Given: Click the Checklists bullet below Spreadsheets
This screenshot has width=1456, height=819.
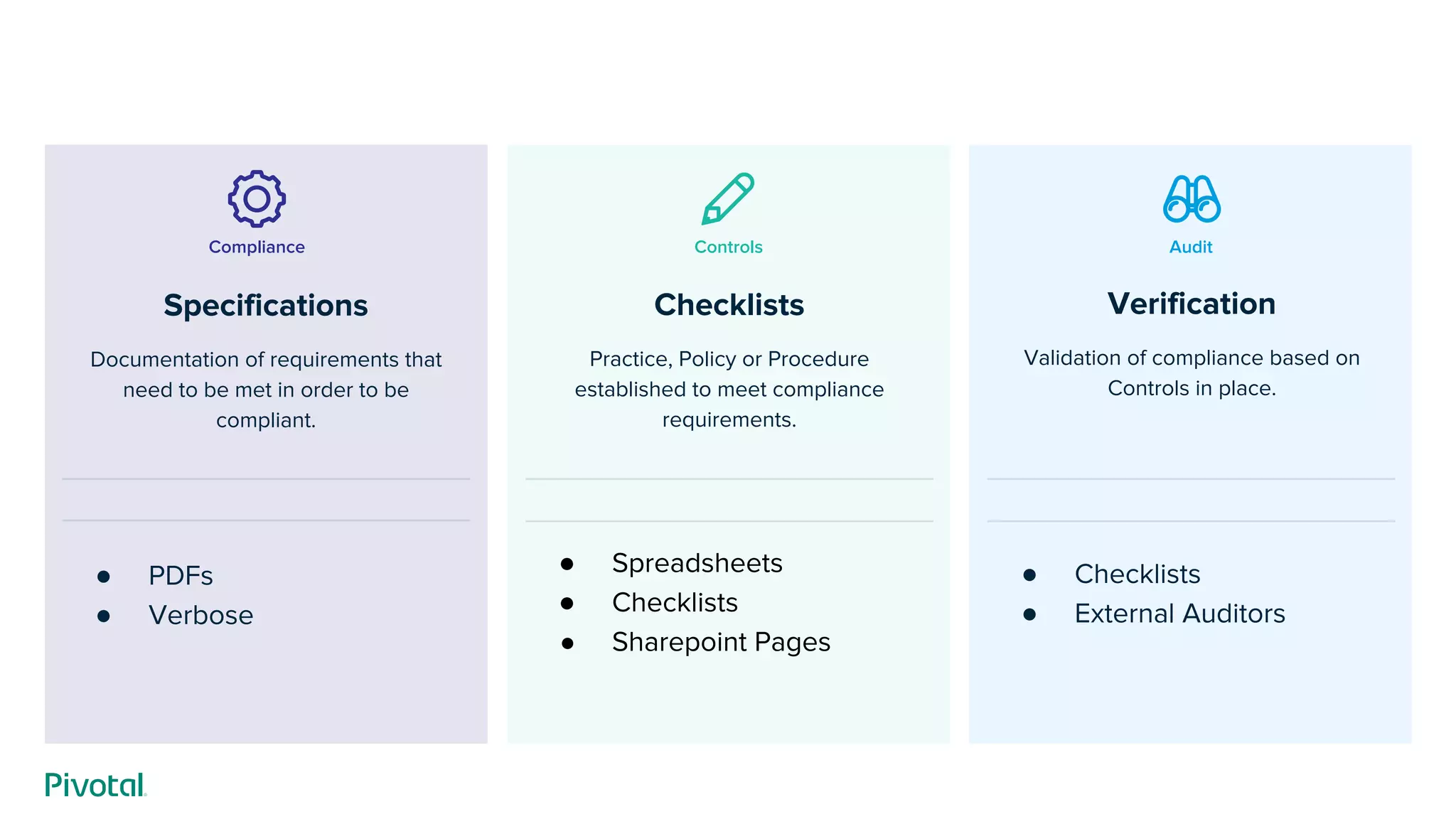Looking at the screenshot, I should (675, 602).
